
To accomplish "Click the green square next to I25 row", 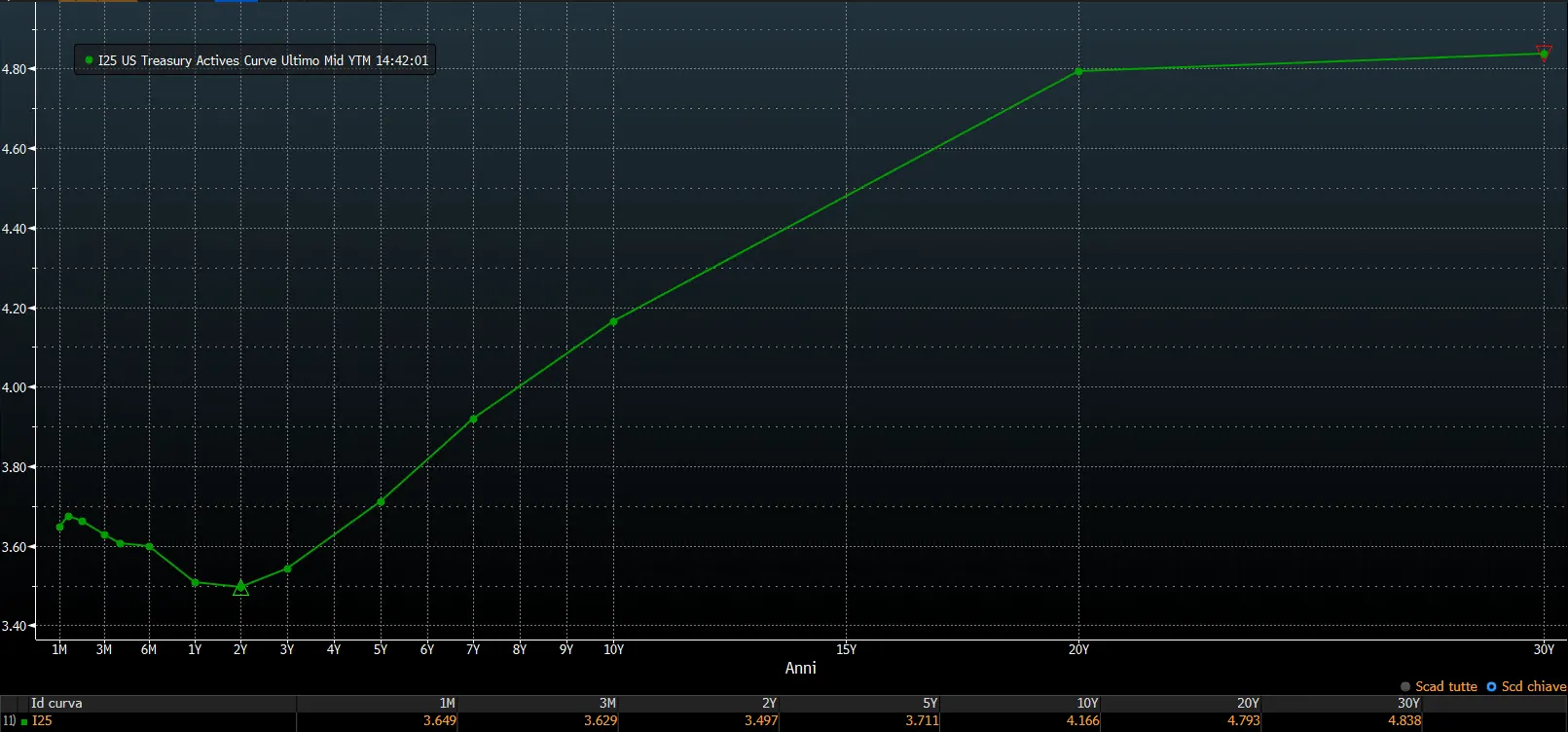I will 24,721.
